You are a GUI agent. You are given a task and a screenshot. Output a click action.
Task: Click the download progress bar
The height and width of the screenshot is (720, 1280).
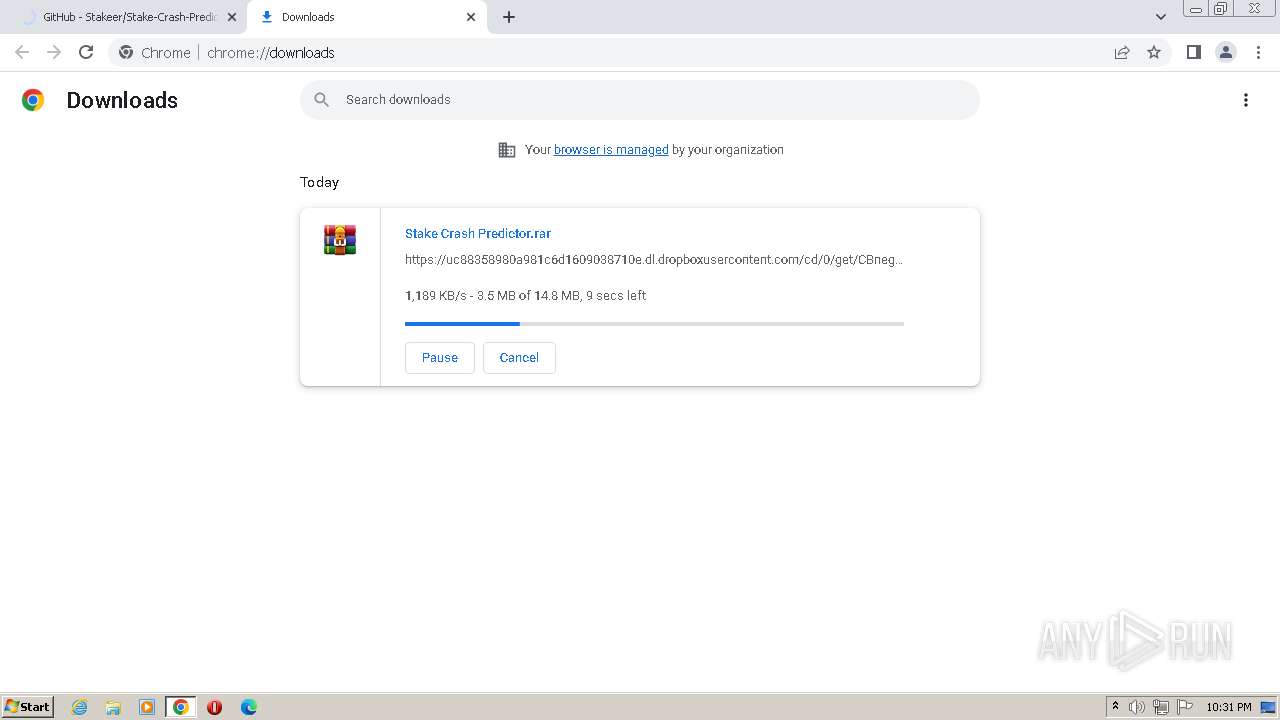pos(654,324)
